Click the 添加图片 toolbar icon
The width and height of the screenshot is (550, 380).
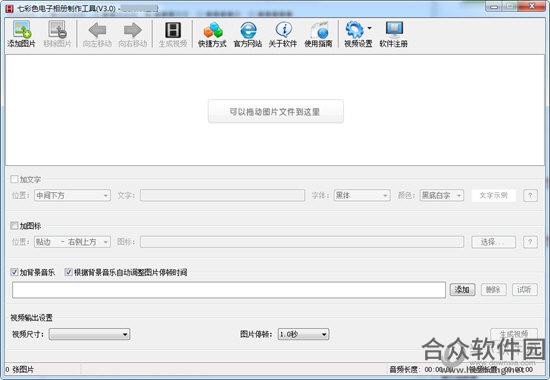pos(22,29)
